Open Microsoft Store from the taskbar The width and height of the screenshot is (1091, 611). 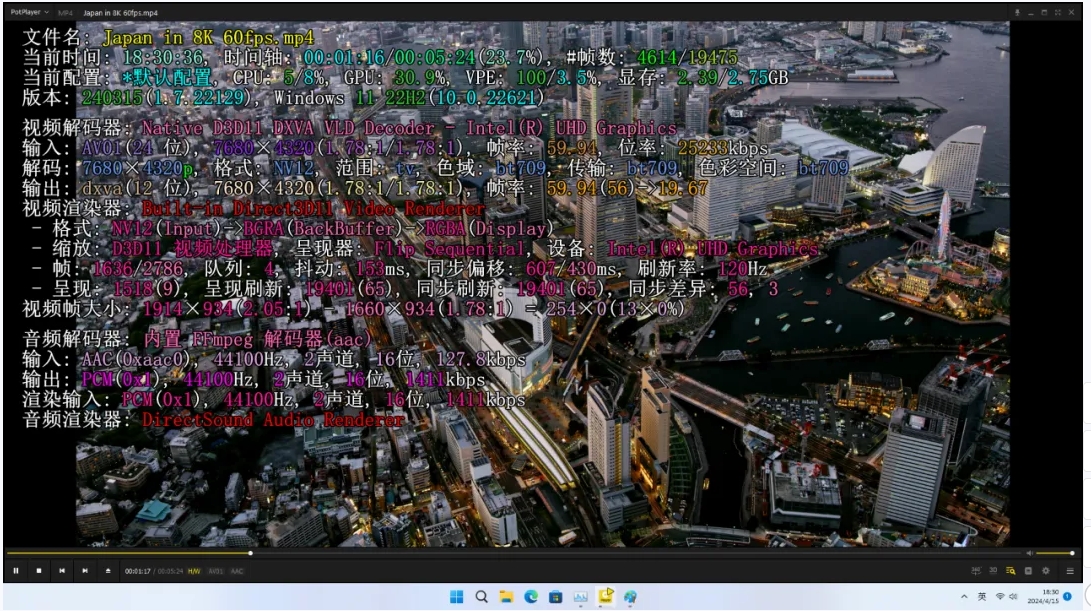pos(555,596)
